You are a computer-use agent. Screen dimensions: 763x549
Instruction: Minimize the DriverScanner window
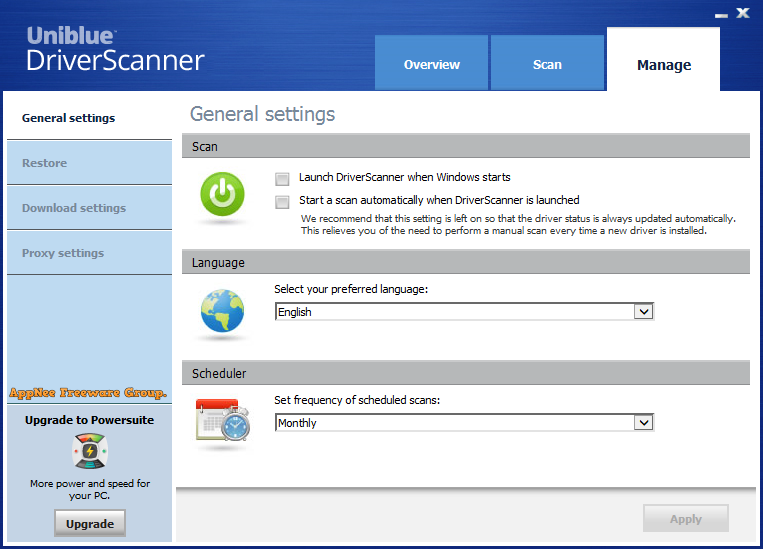[x=721, y=15]
